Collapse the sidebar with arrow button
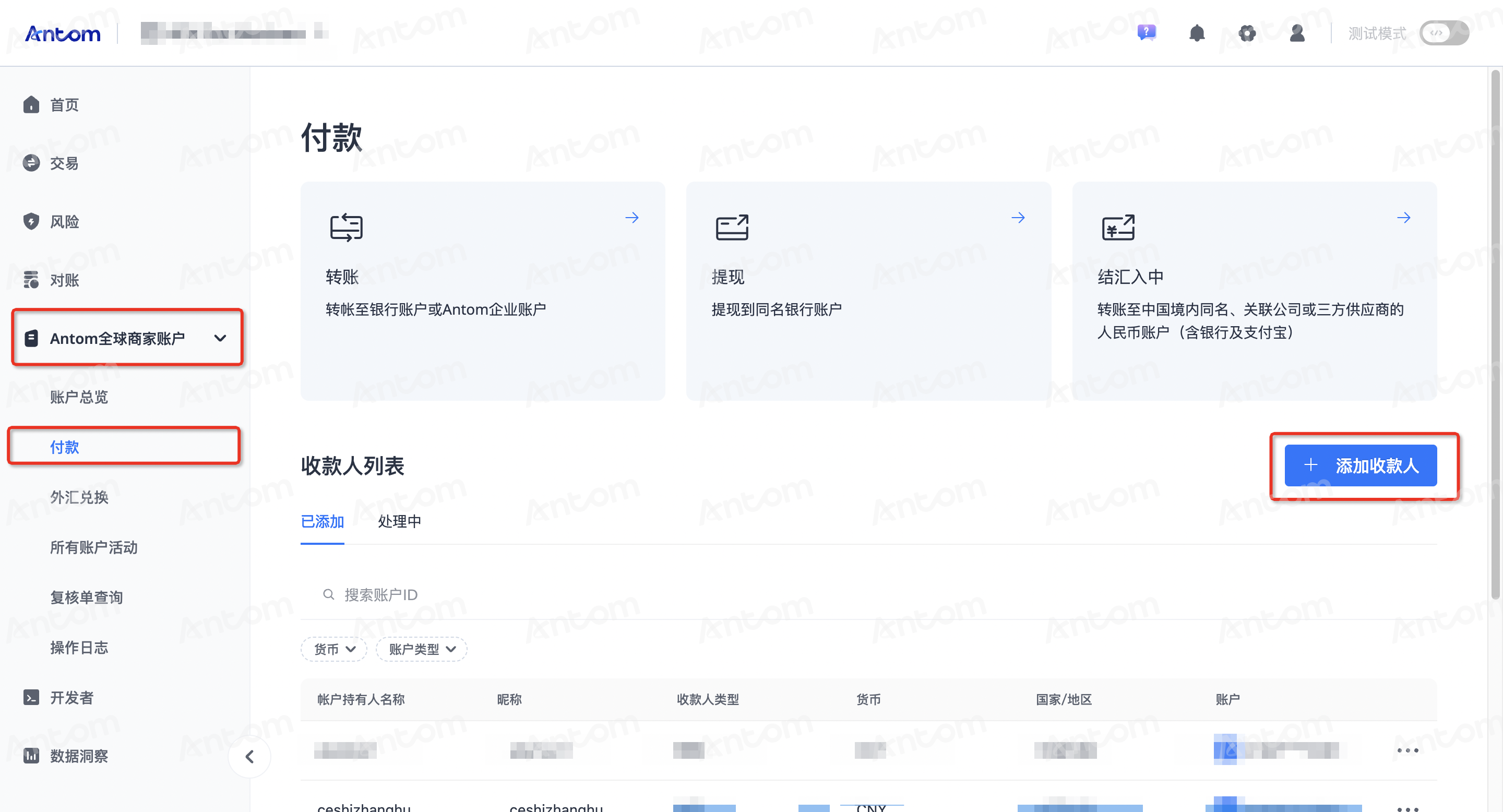Image resolution: width=1503 pixels, height=812 pixels. pyautogui.click(x=250, y=757)
